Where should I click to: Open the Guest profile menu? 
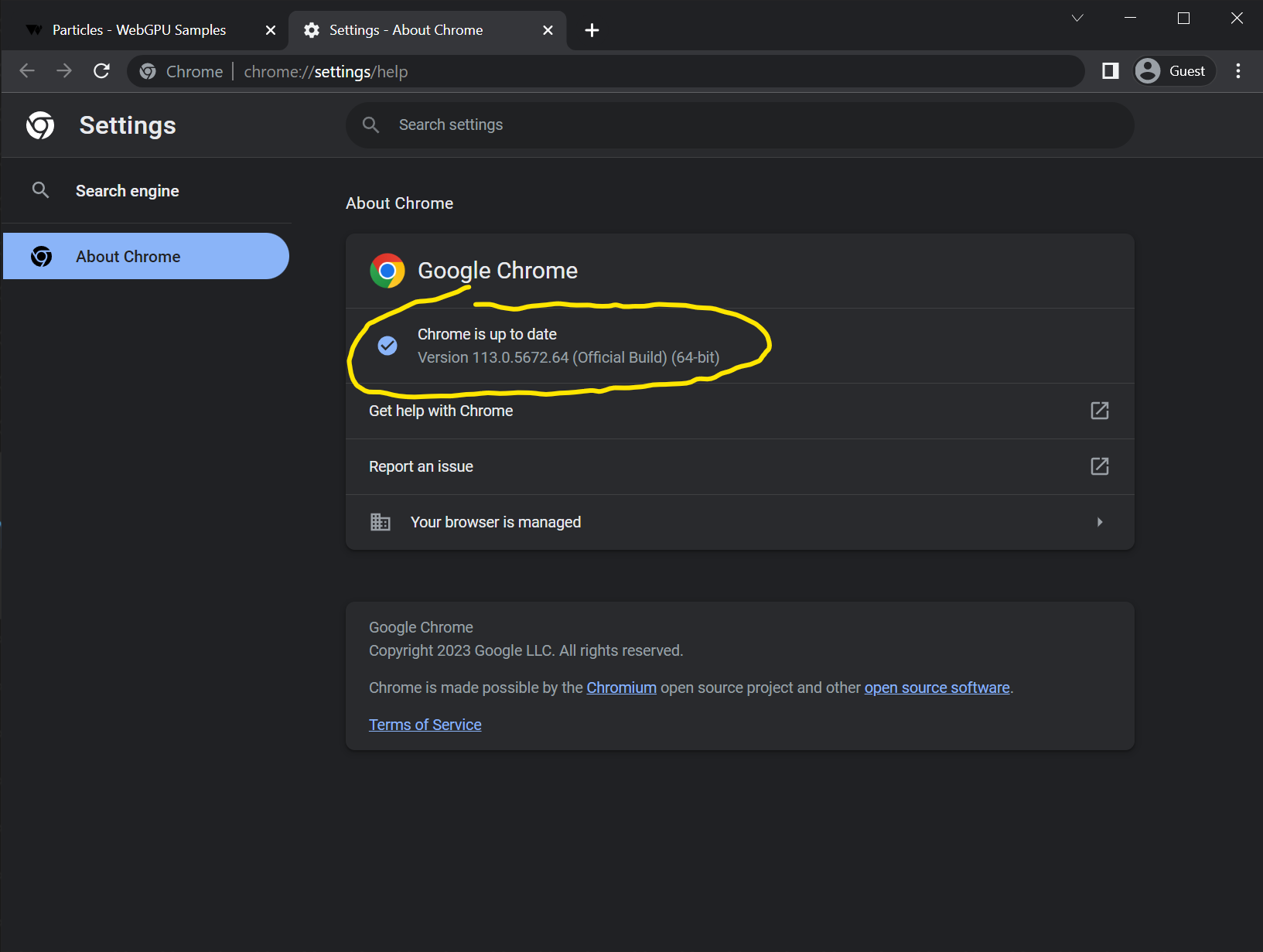tap(1174, 71)
